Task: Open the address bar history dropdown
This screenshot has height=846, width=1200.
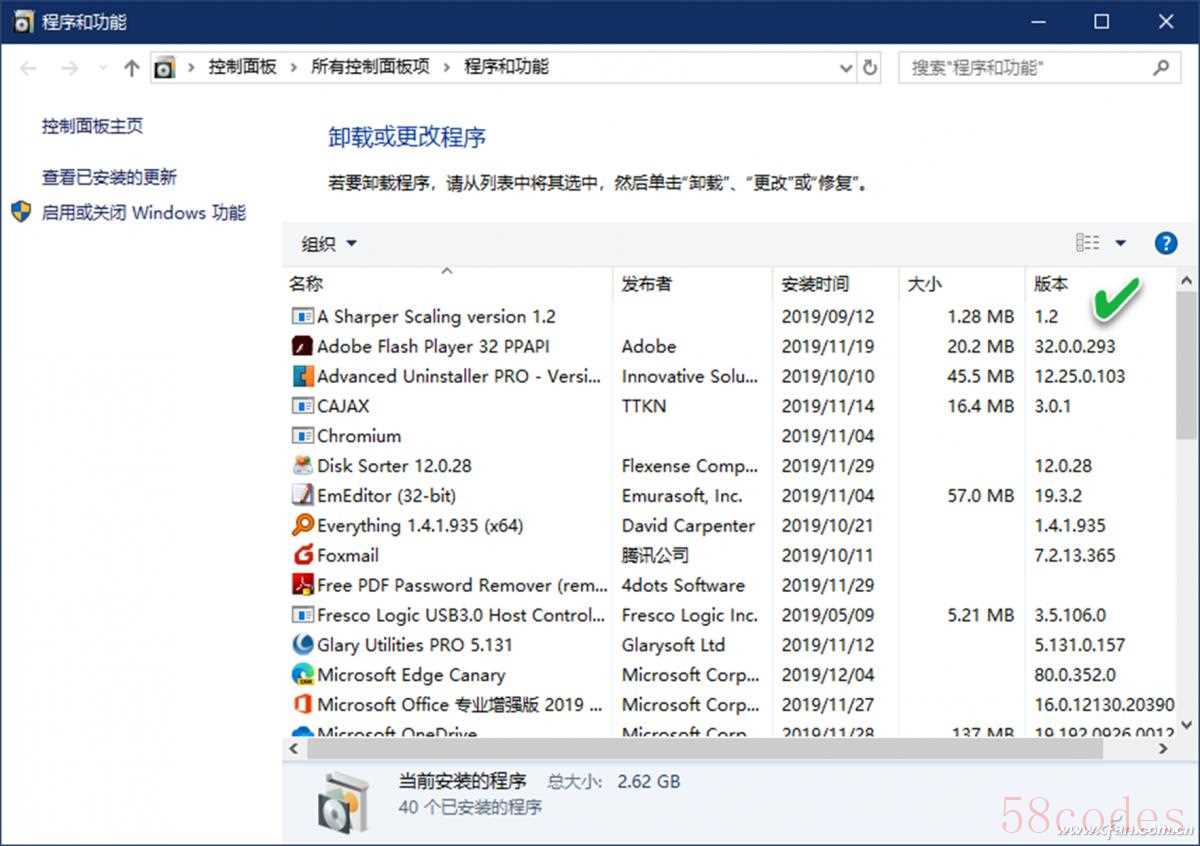Action: pyautogui.click(x=846, y=68)
